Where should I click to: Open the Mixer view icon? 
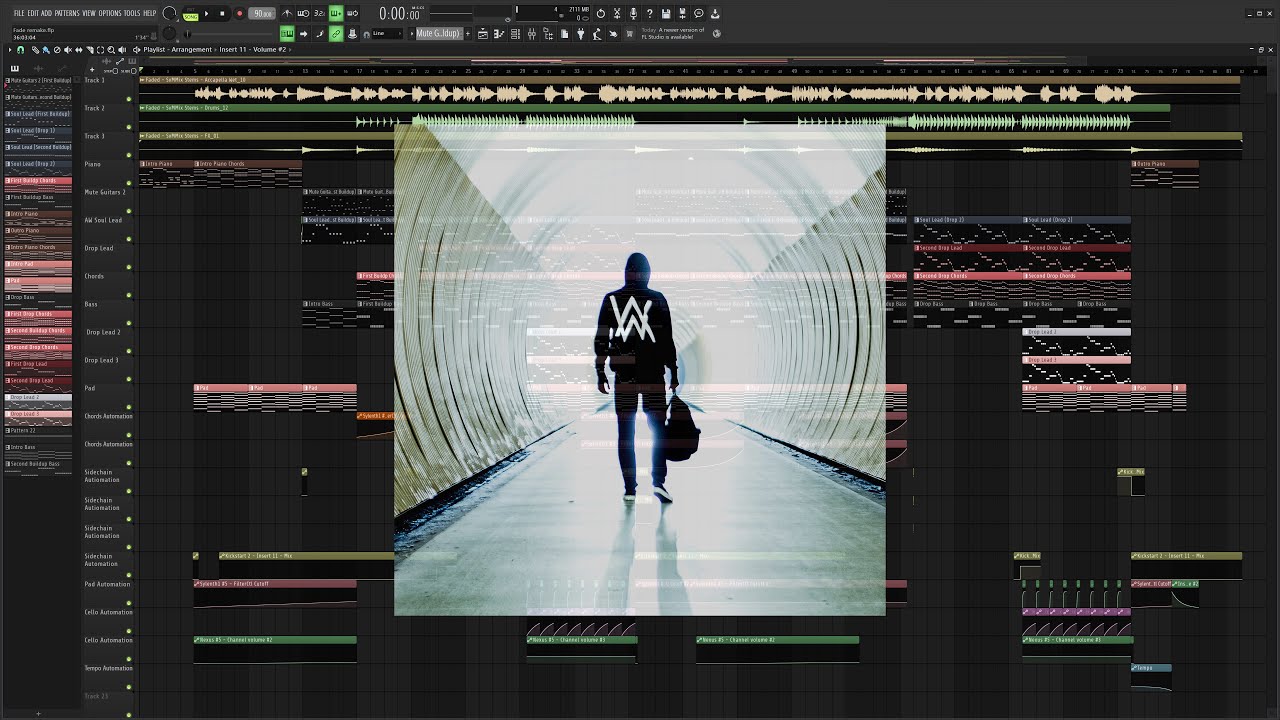(531, 34)
